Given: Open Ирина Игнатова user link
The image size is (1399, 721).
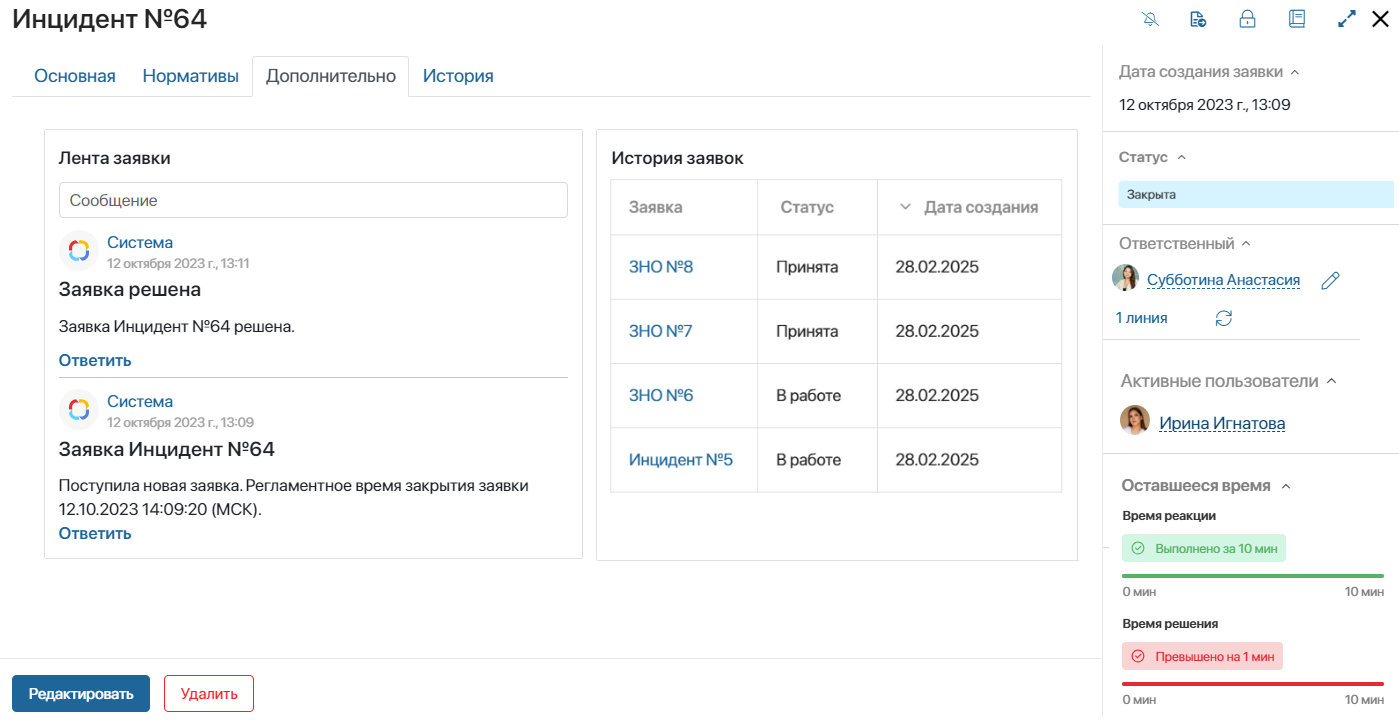Looking at the screenshot, I should [x=1222, y=423].
